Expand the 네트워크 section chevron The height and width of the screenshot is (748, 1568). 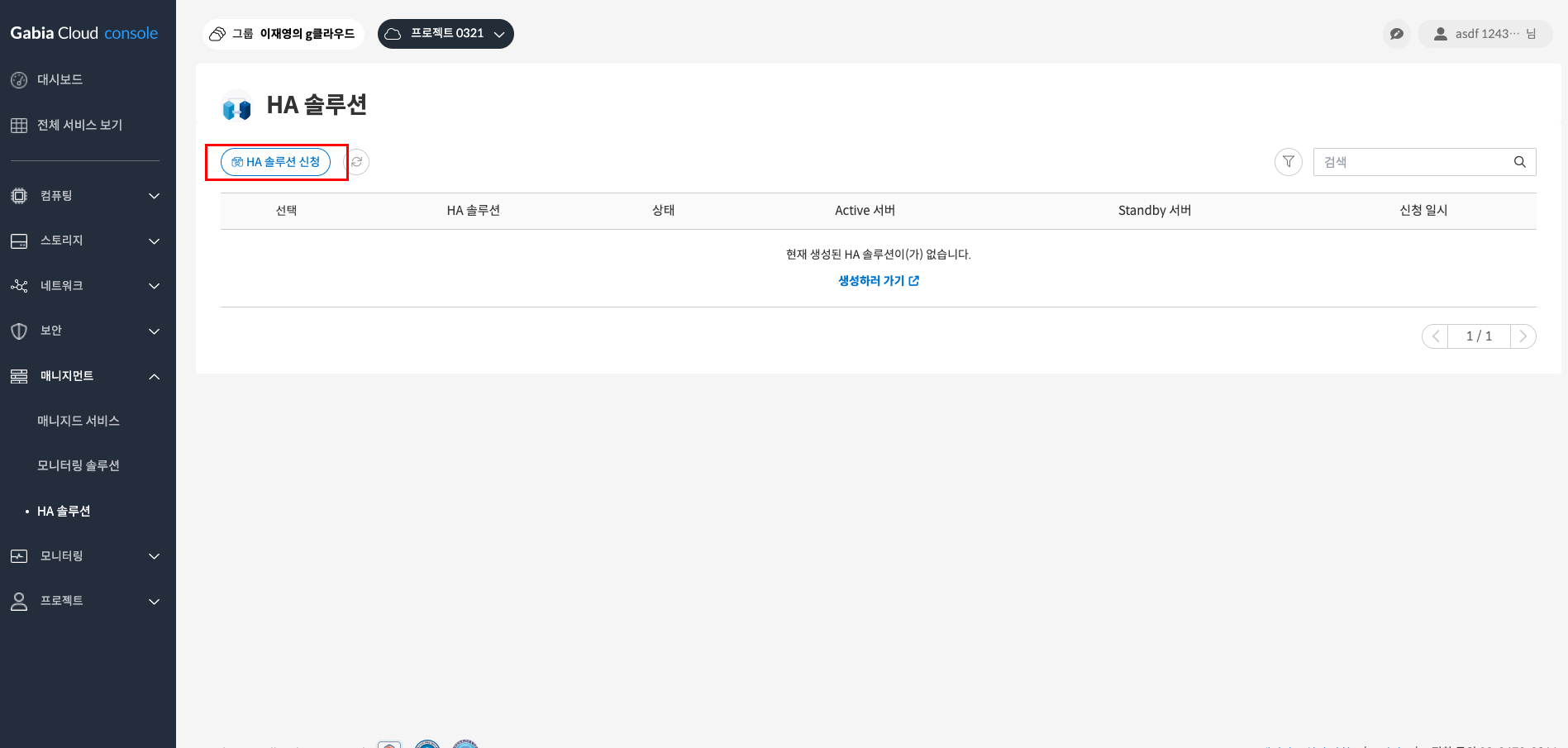pos(154,286)
